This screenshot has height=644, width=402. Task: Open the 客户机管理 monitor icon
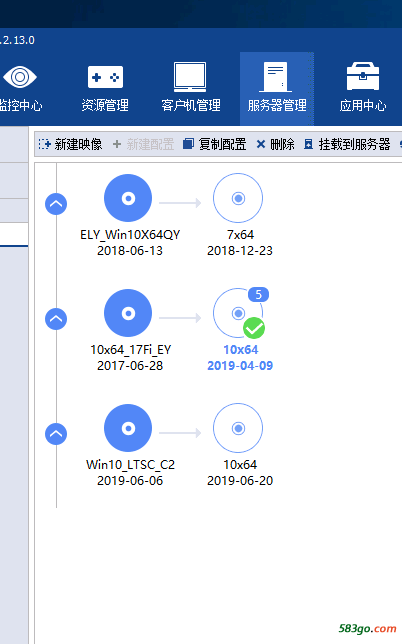point(190,77)
